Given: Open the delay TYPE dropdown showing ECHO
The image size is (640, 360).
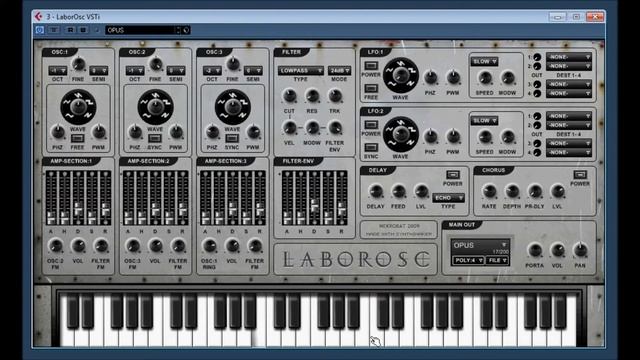Looking at the screenshot, I should click(448, 198).
